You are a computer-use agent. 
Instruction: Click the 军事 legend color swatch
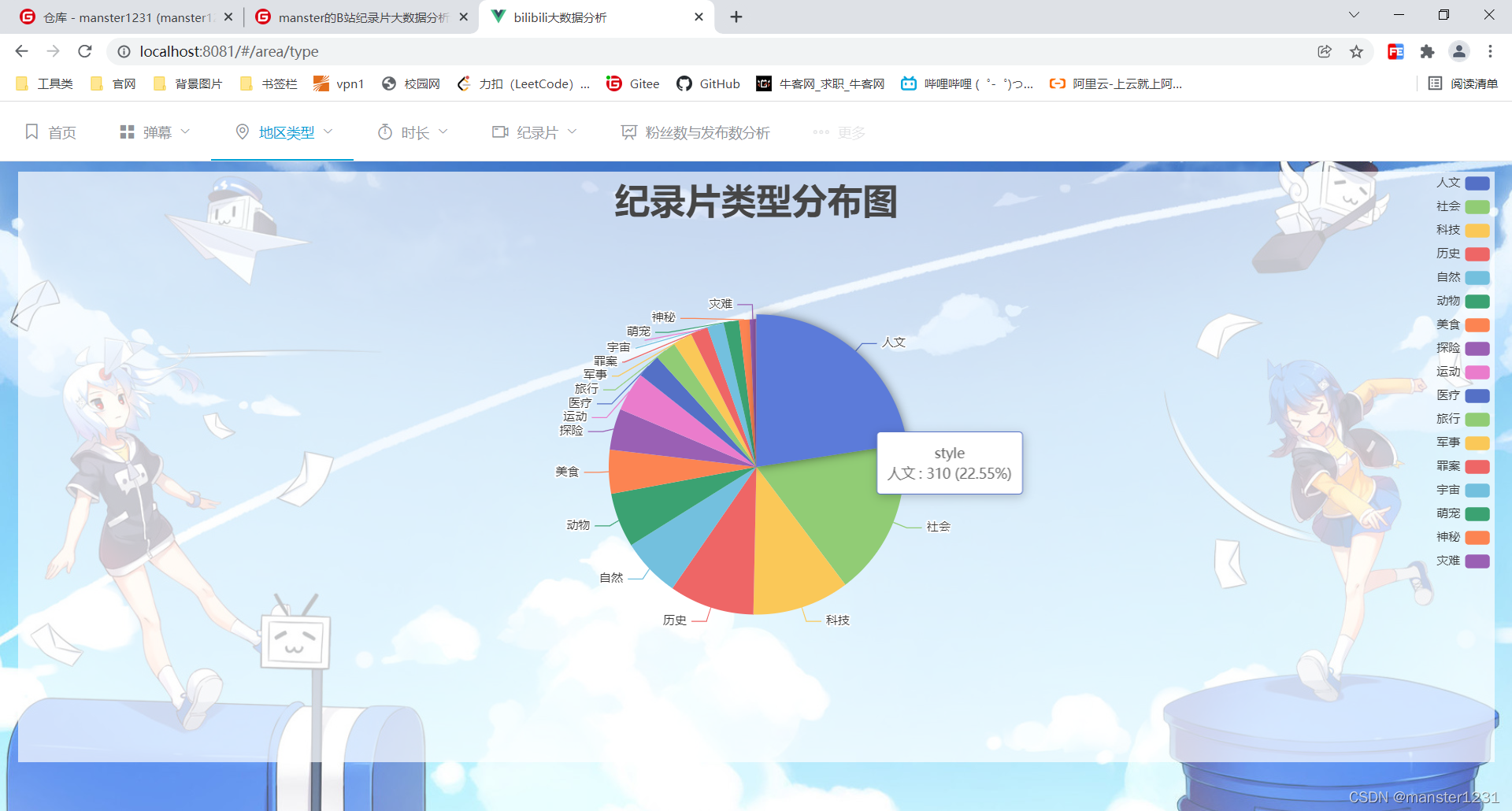pyautogui.click(x=1477, y=443)
